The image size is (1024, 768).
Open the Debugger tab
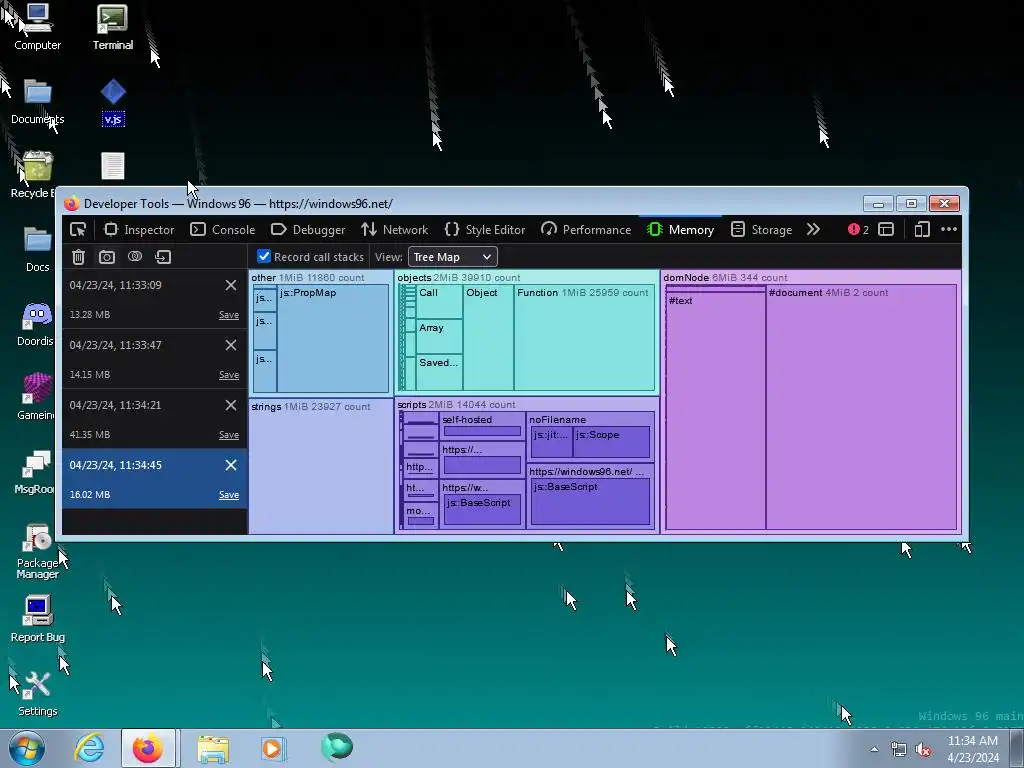click(x=308, y=230)
